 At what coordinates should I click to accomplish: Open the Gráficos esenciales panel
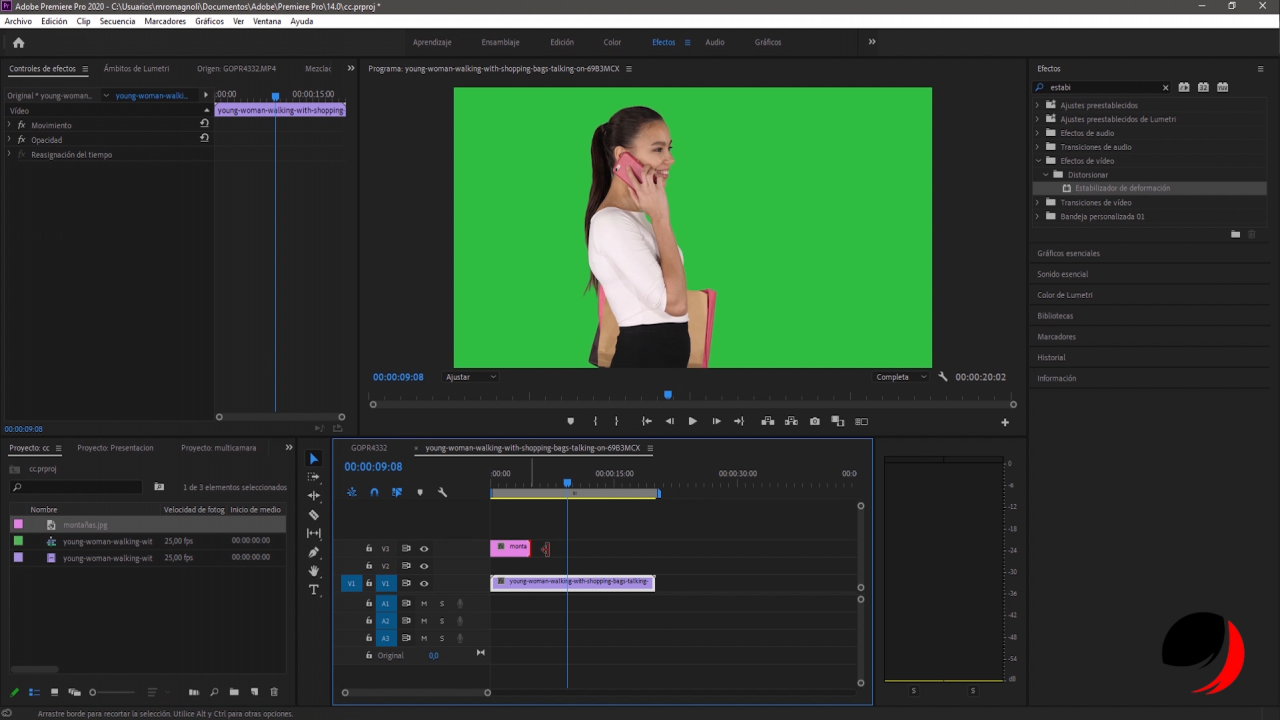coord(1068,253)
